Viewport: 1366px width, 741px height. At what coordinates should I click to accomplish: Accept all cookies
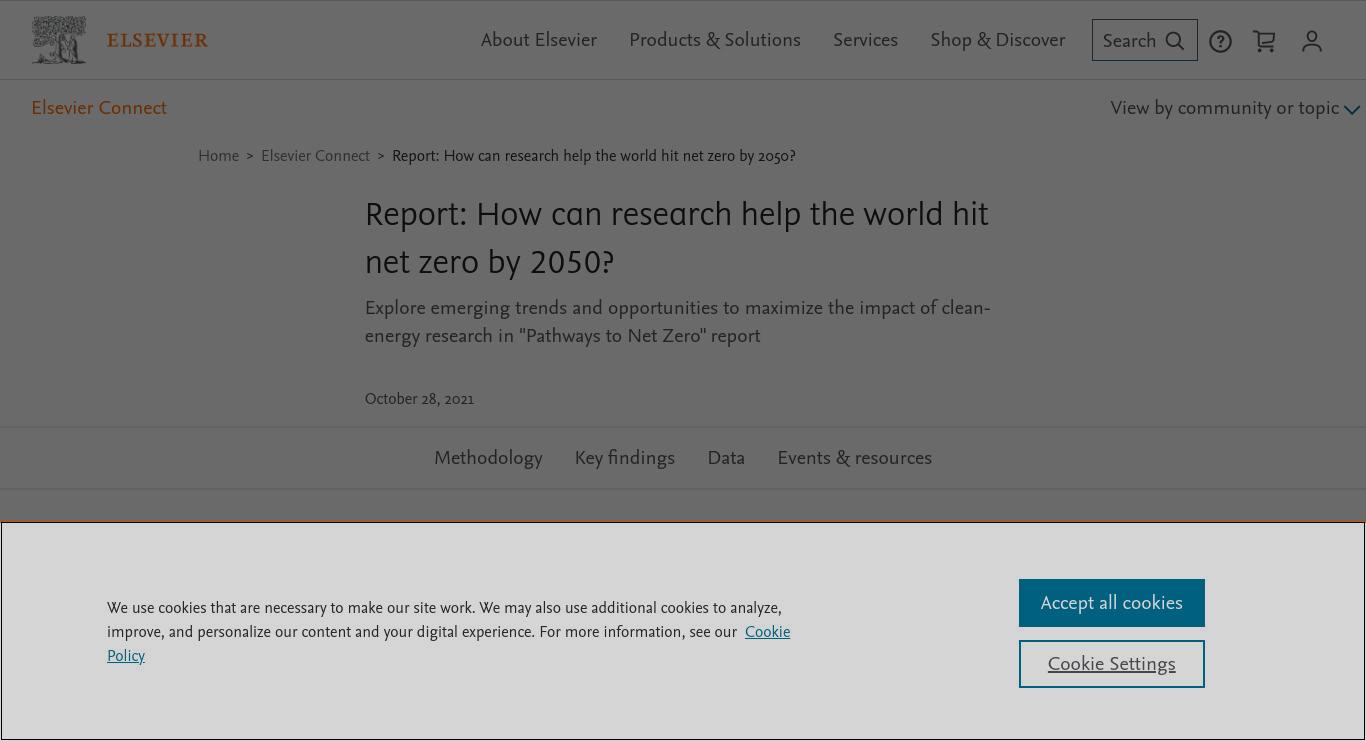1112,603
